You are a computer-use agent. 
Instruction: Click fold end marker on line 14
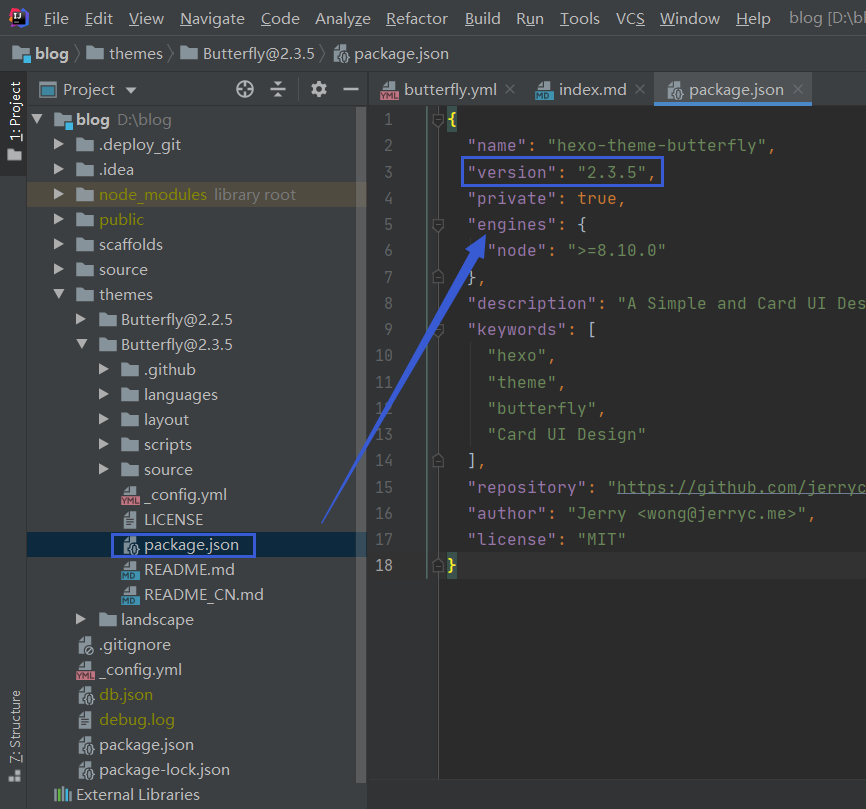[438, 461]
